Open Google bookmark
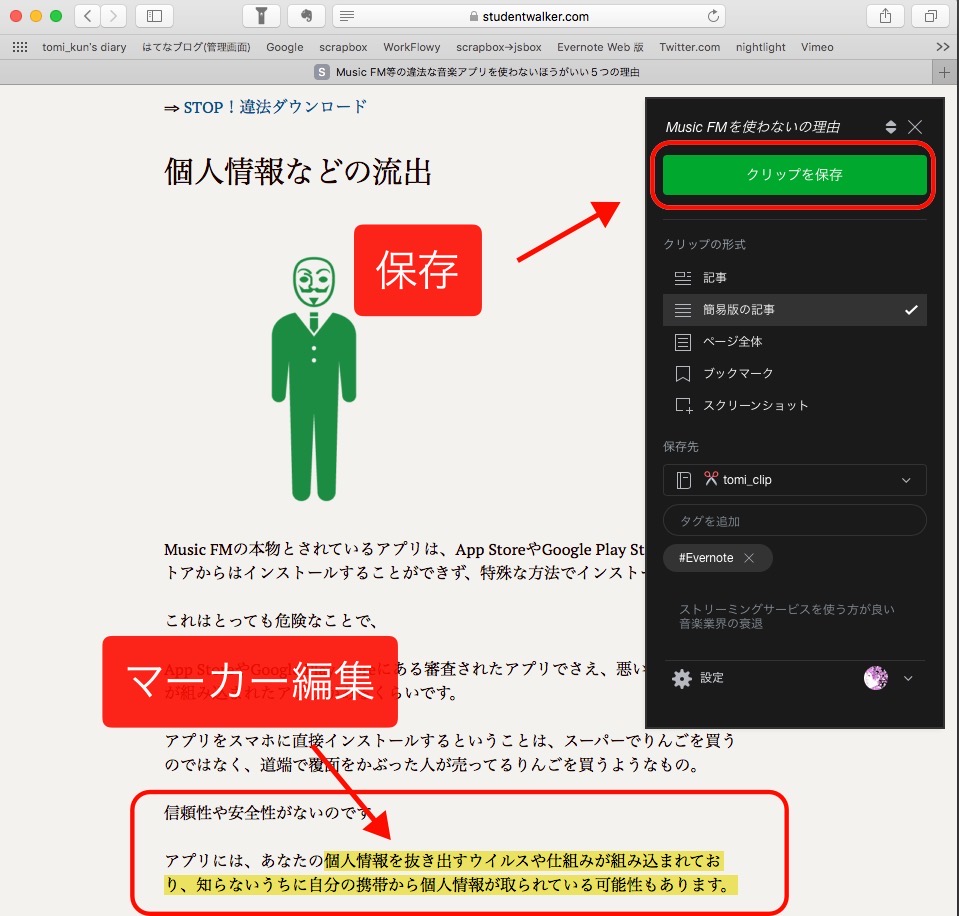 [284, 47]
